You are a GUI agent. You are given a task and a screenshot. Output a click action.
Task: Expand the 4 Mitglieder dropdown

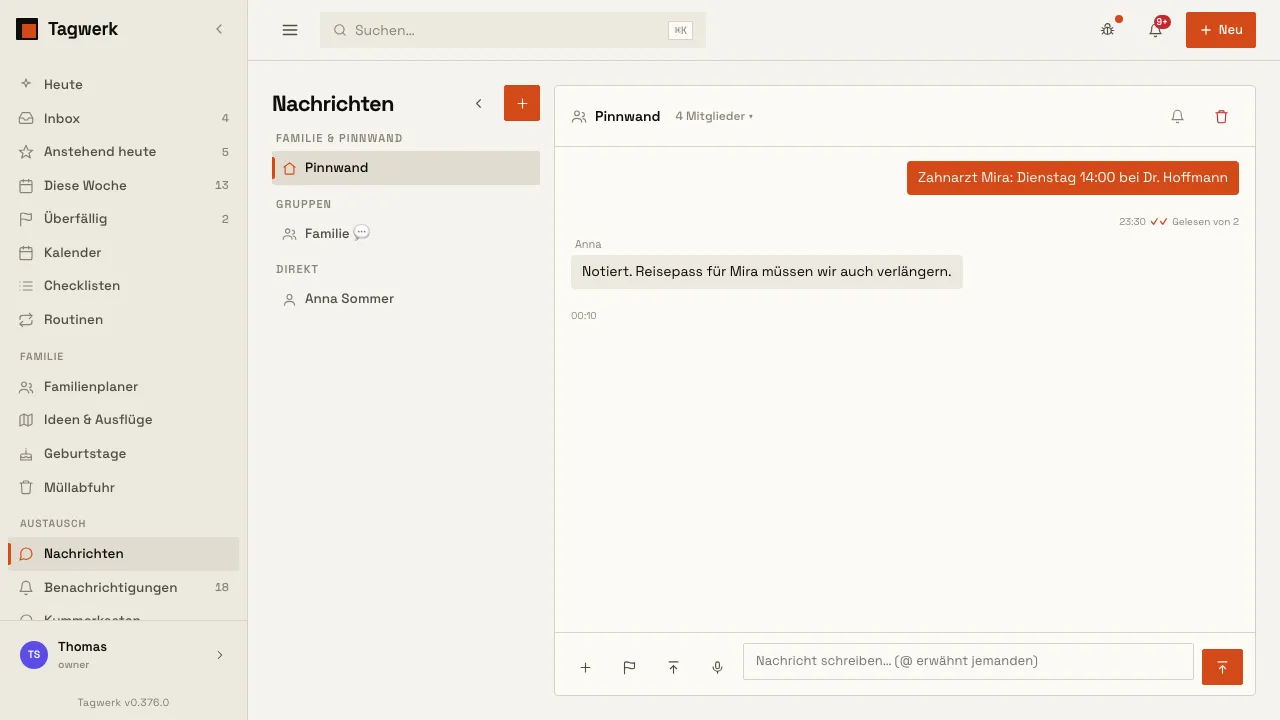point(714,116)
